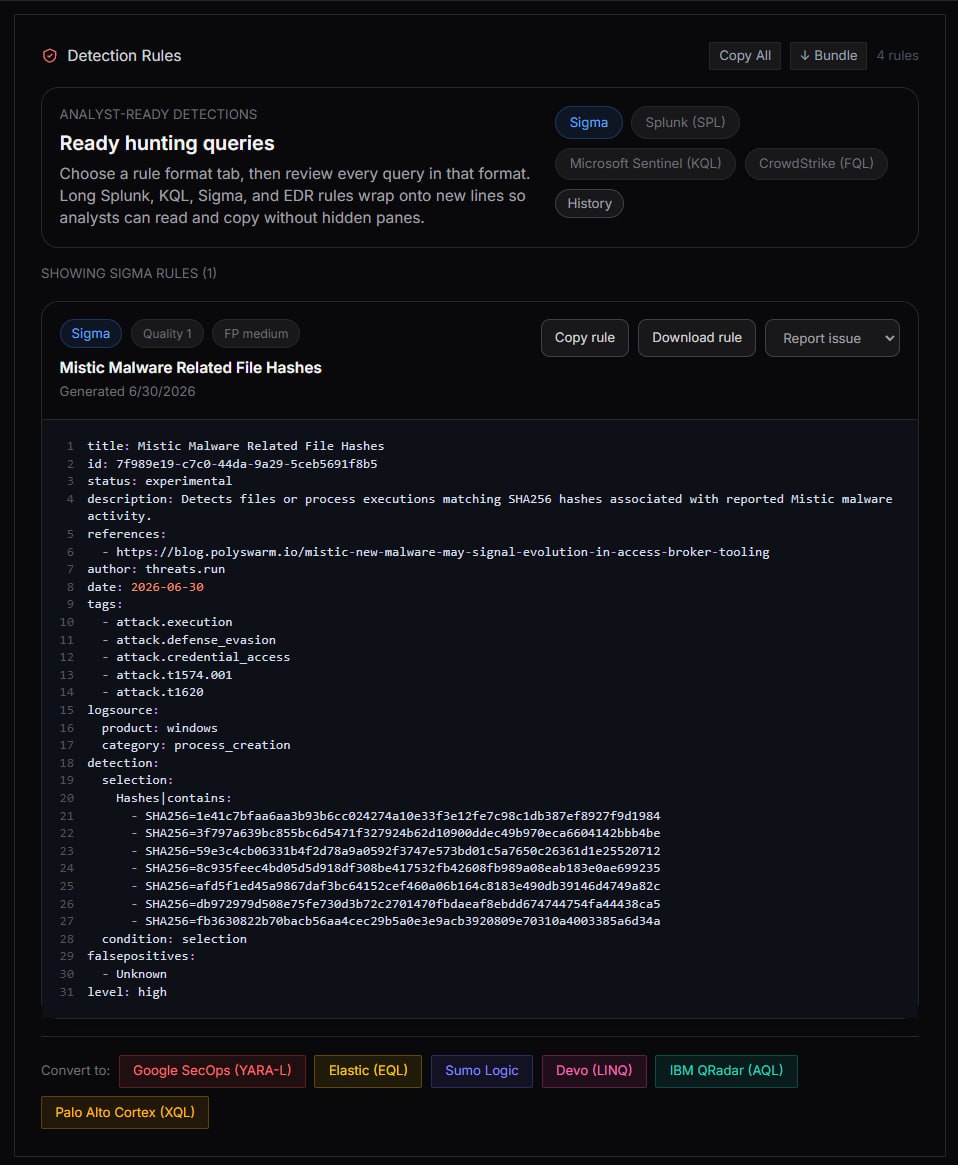Viewport: 958px width, 1165px height.
Task: Click the 'Mistic Malware Related File Hashes' heading
Action: pyautogui.click(x=190, y=368)
